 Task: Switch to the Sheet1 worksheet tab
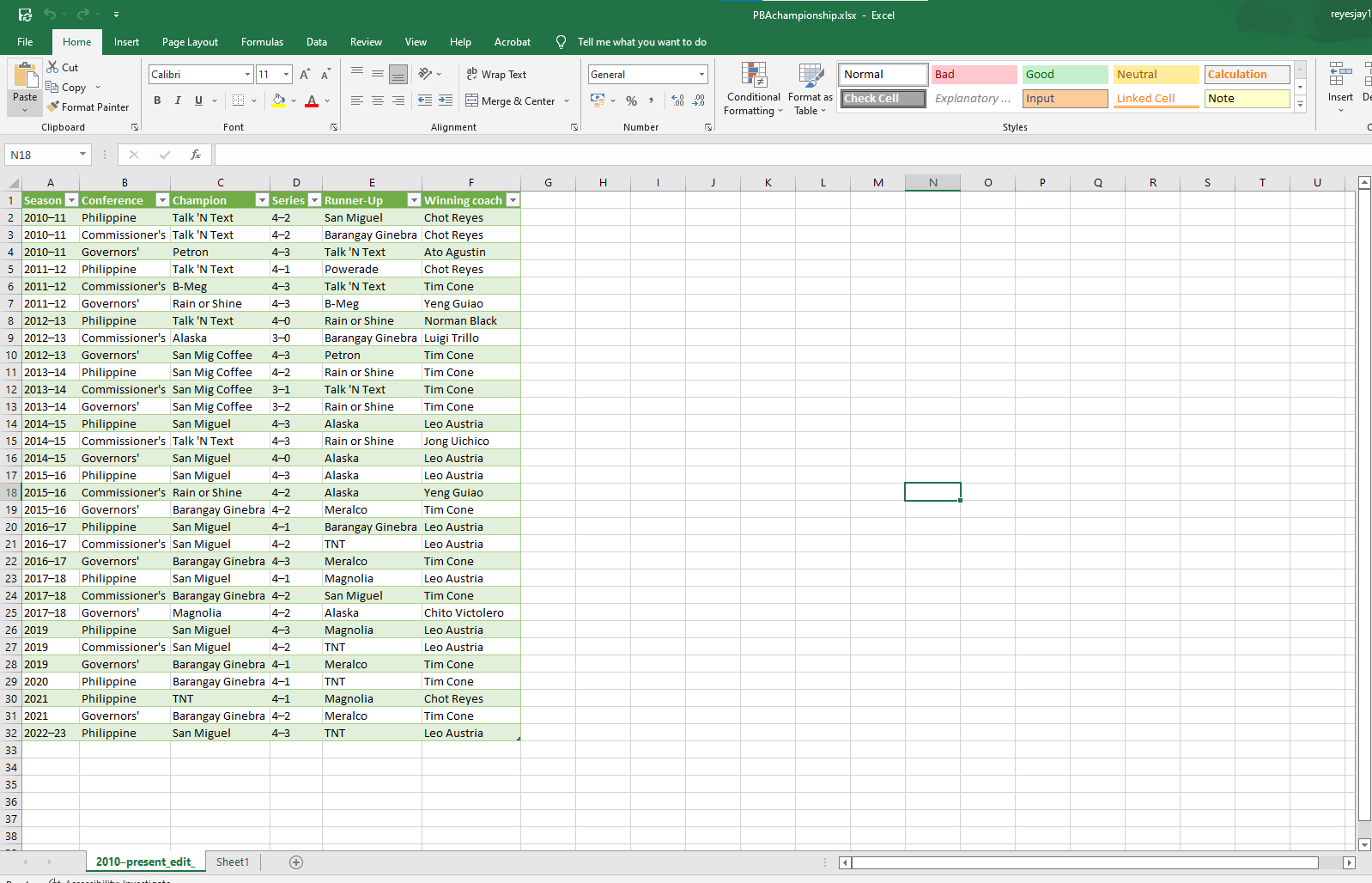(233, 862)
